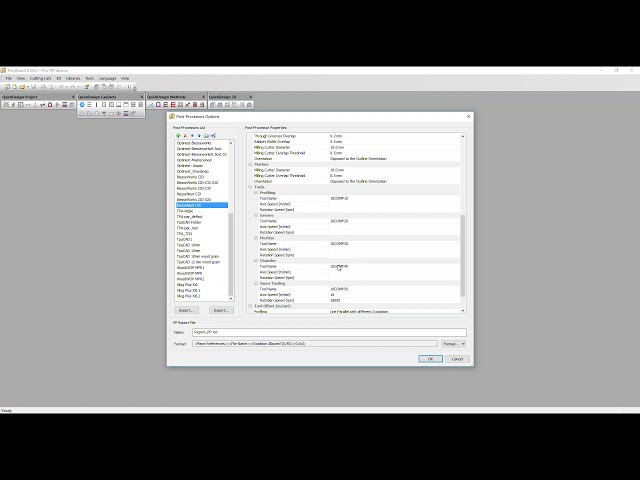Click the Import... button
This screenshot has height=480, width=640.
(187, 310)
